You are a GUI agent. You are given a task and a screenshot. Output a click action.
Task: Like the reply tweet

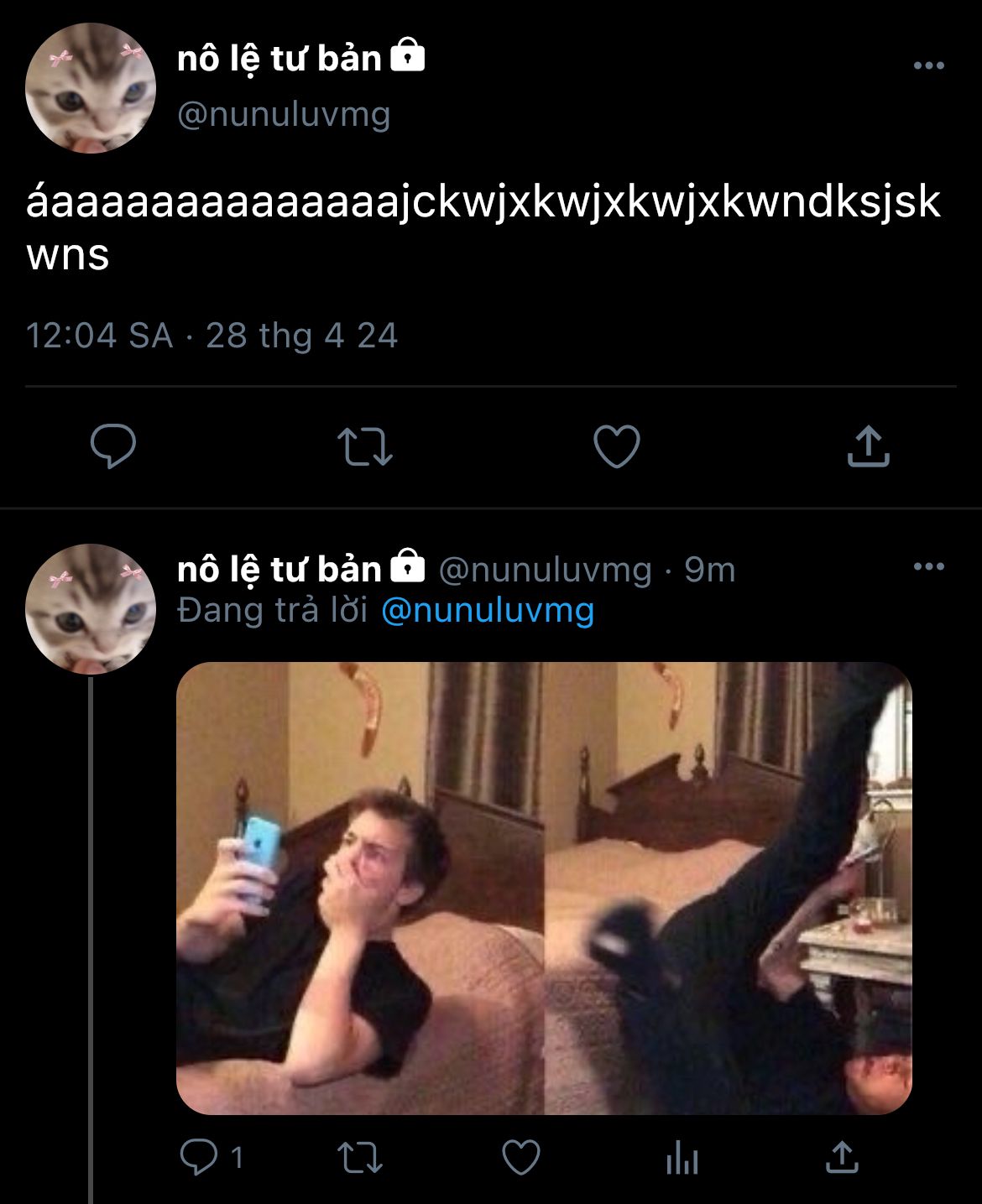coord(521,1158)
